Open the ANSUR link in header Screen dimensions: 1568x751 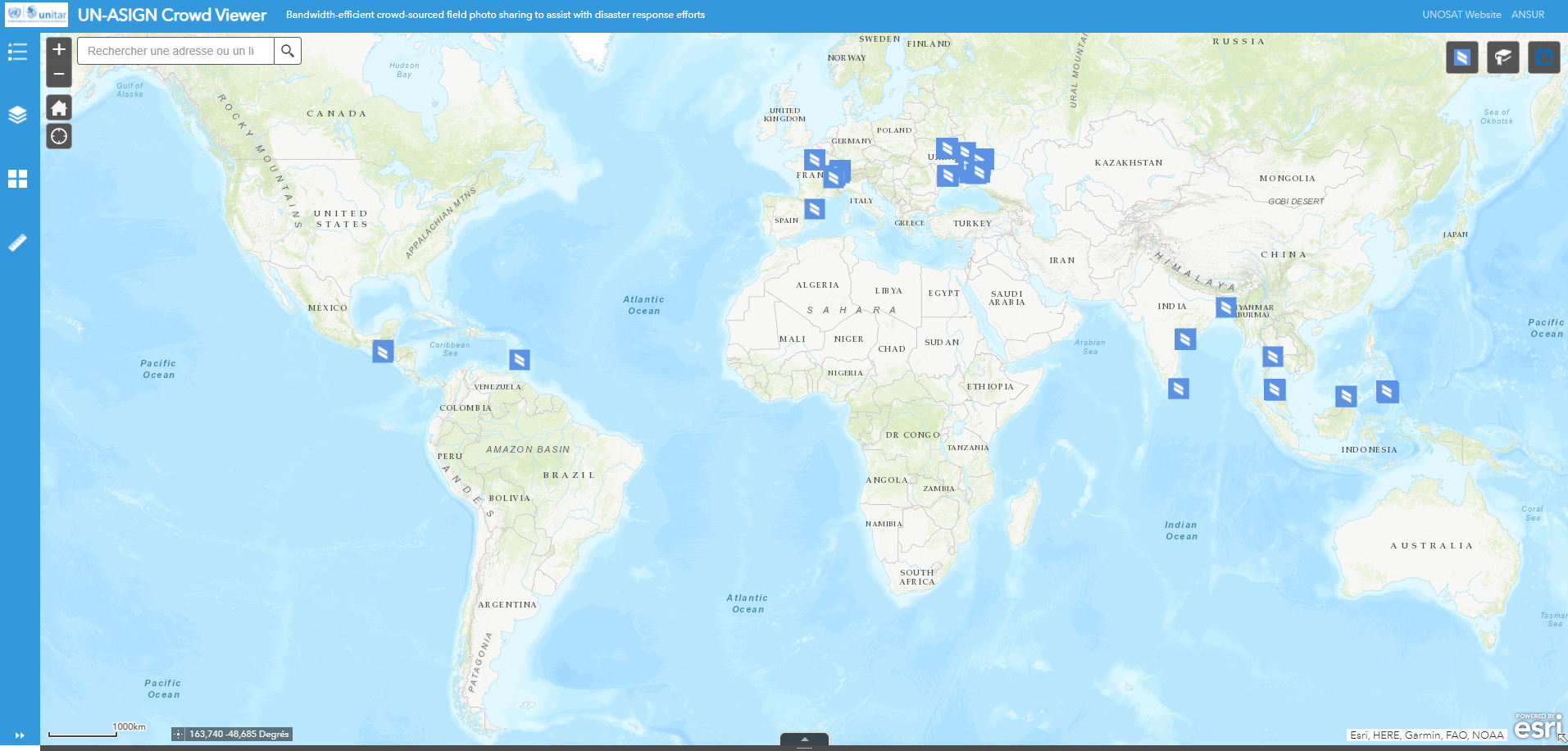[x=1528, y=15]
